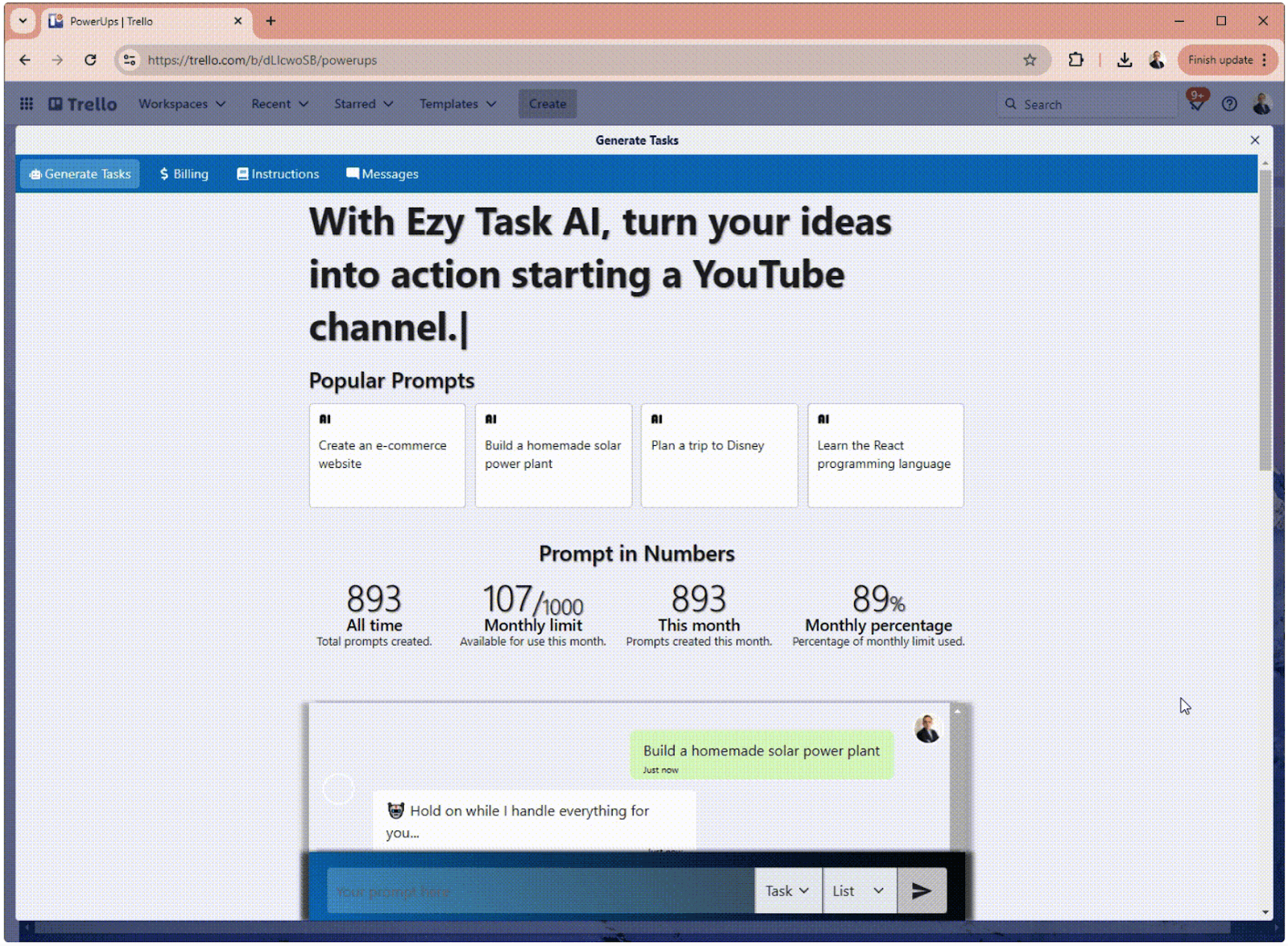Click the chat message Build a homemade solar power plant
The width and height of the screenshot is (1288, 946).
pos(762,754)
